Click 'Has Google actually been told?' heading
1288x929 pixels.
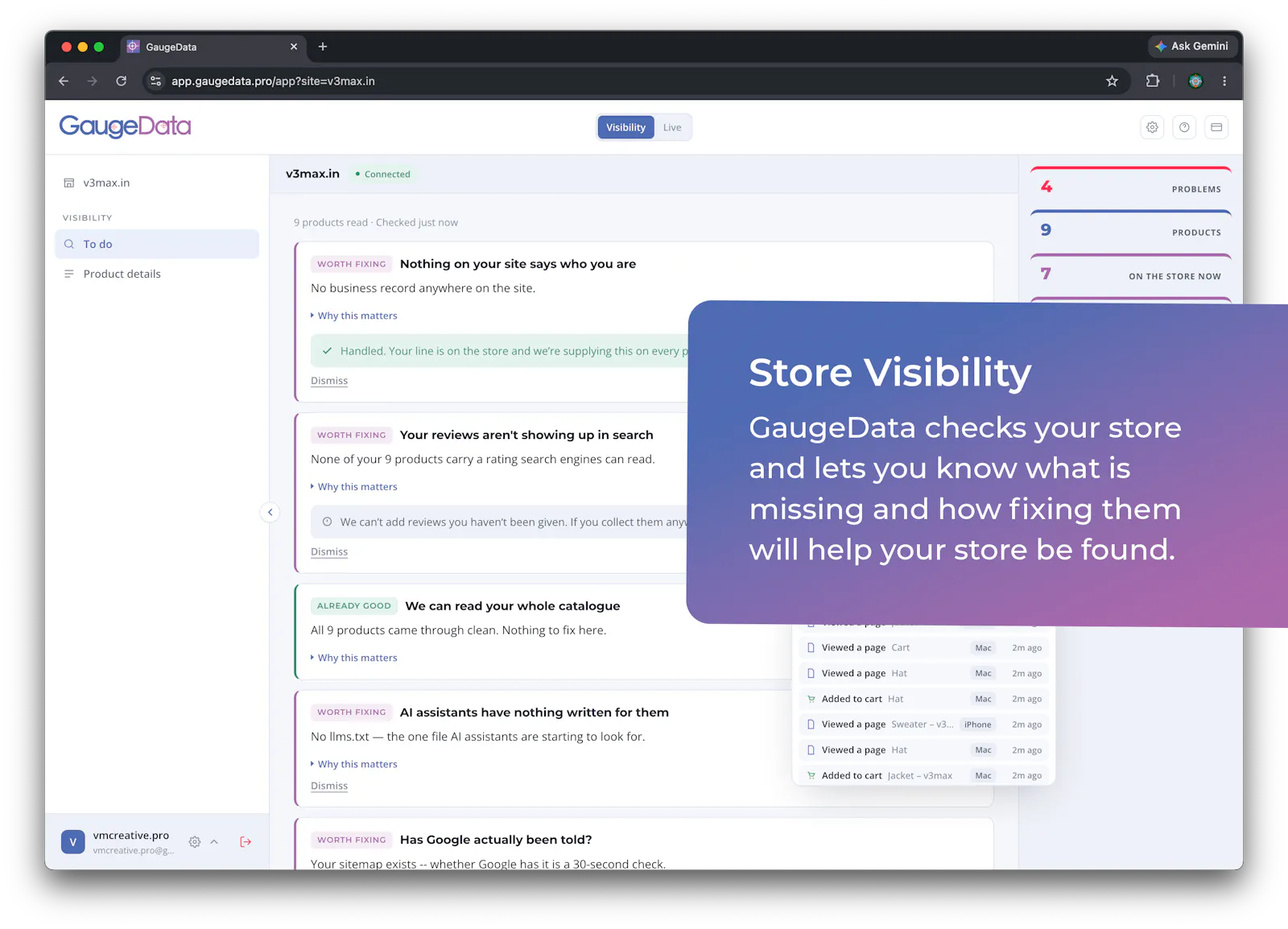point(496,840)
